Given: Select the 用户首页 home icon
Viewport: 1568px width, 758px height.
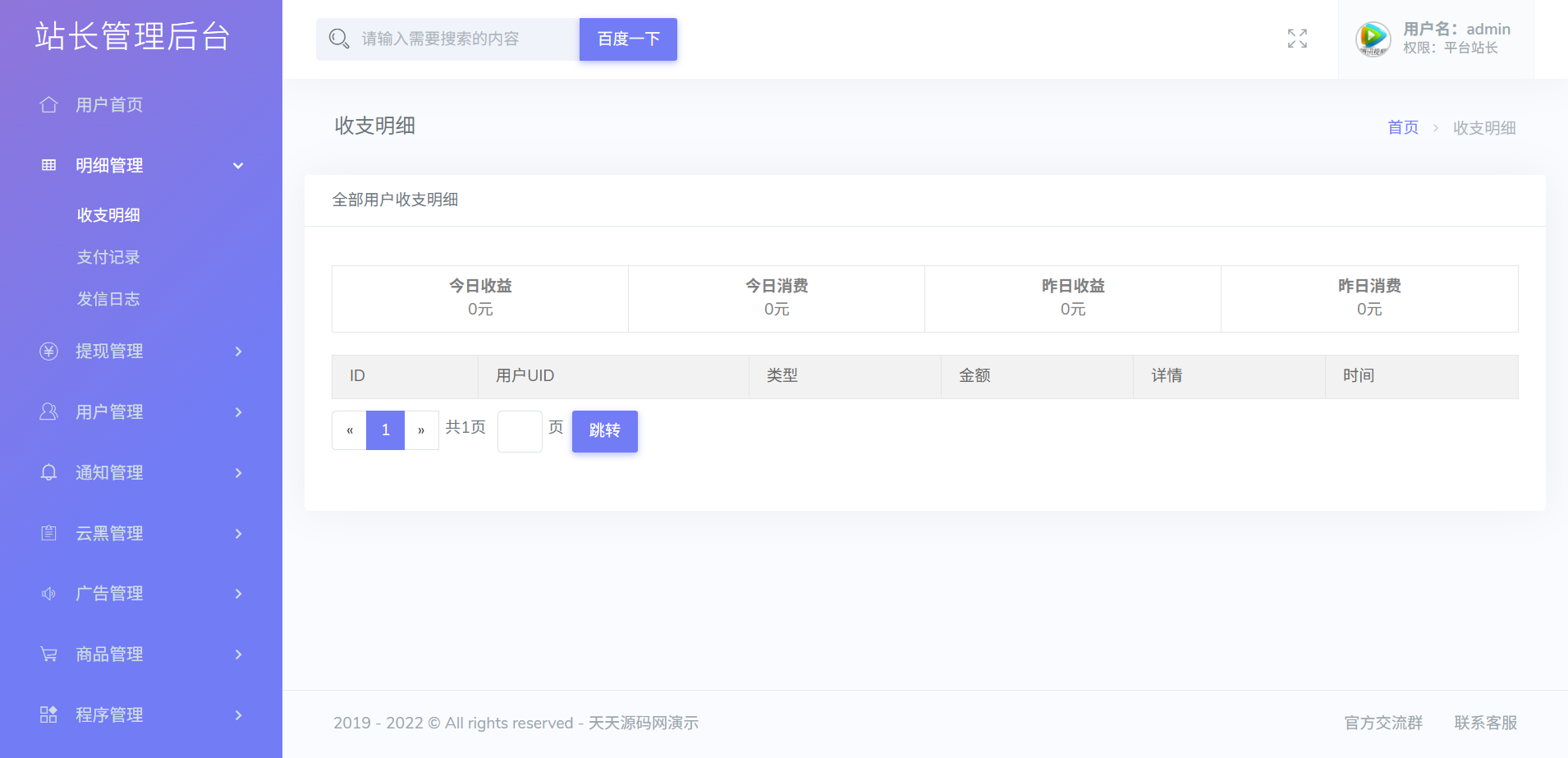Looking at the screenshot, I should point(48,104).
